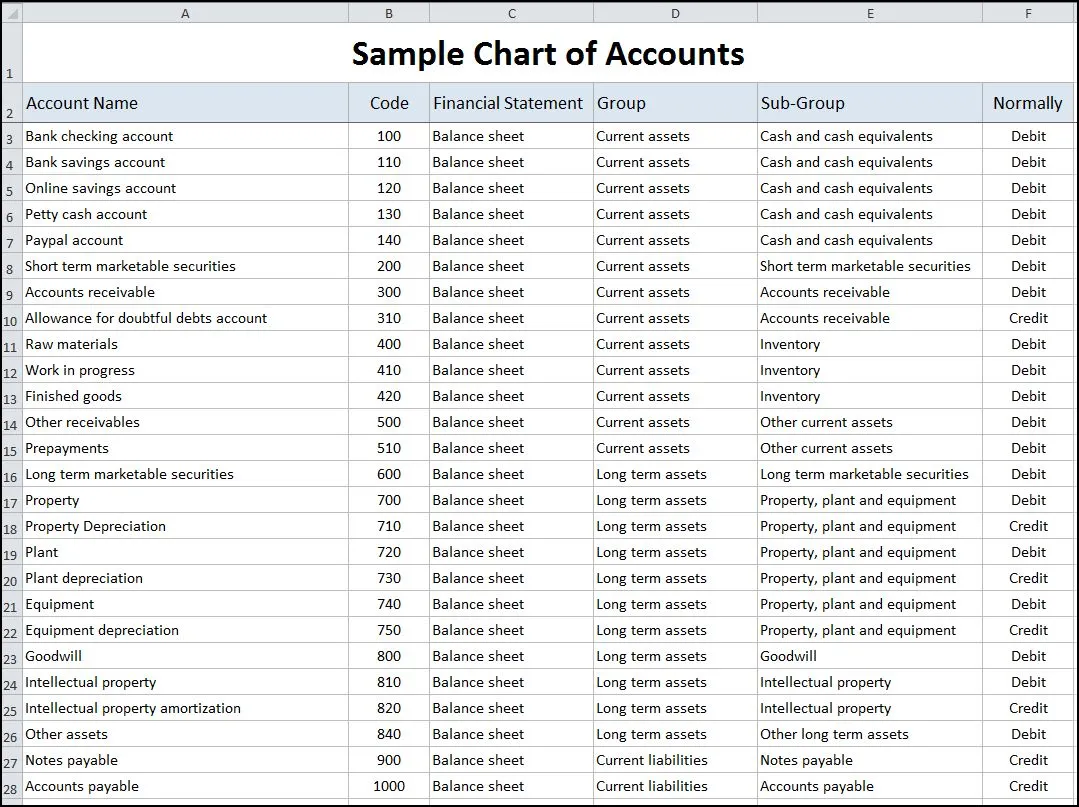The image size is (1079, 807).
Task: Select the Credit cell for Plant depreciation
Action: 1028,578
